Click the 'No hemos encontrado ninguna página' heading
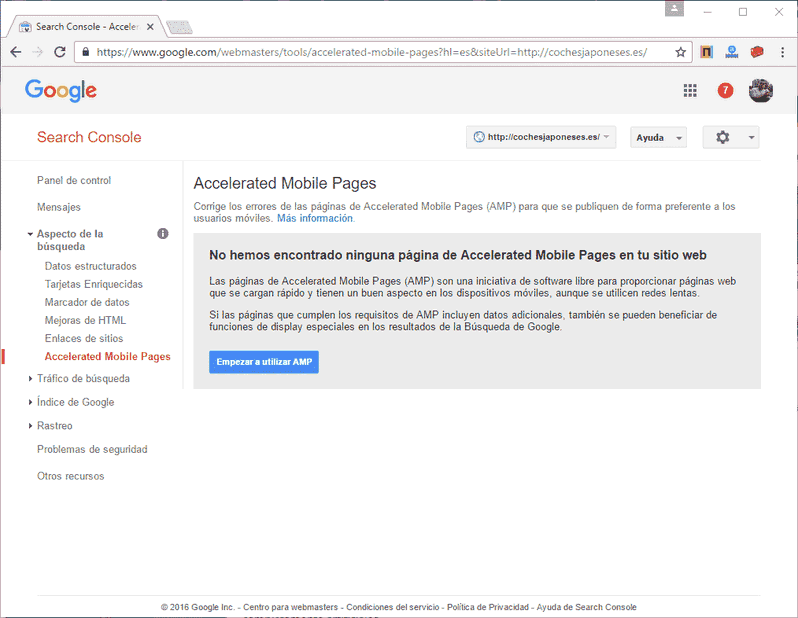The height and width of the screenshot is (618, 798). tap(458, 255)
